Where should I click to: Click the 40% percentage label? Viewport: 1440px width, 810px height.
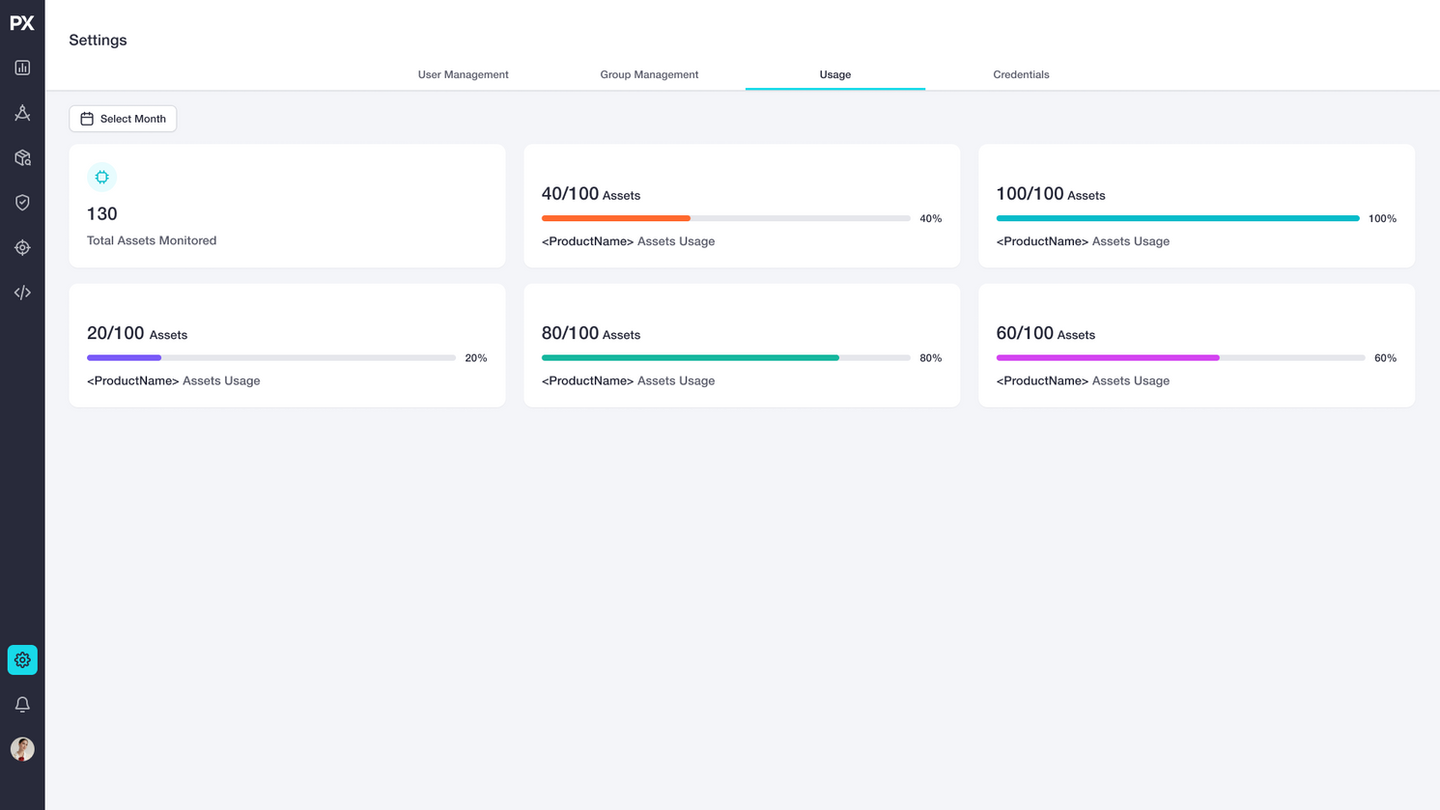931,219
